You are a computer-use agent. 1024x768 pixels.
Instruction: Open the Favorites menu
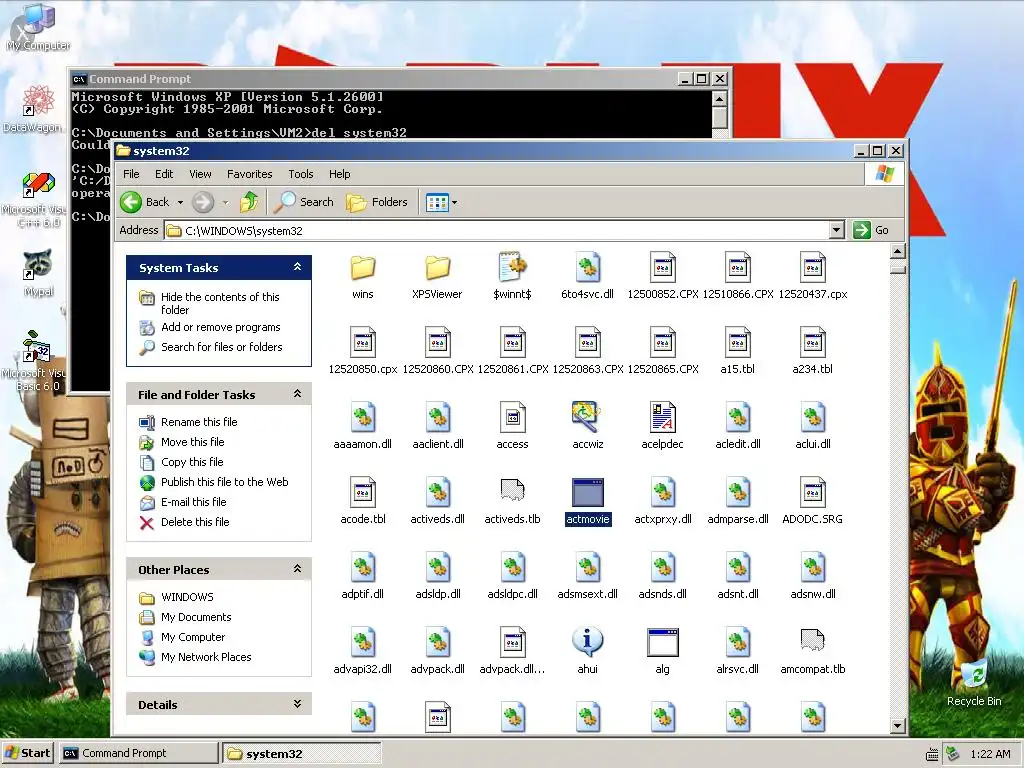tap(249, 174)
